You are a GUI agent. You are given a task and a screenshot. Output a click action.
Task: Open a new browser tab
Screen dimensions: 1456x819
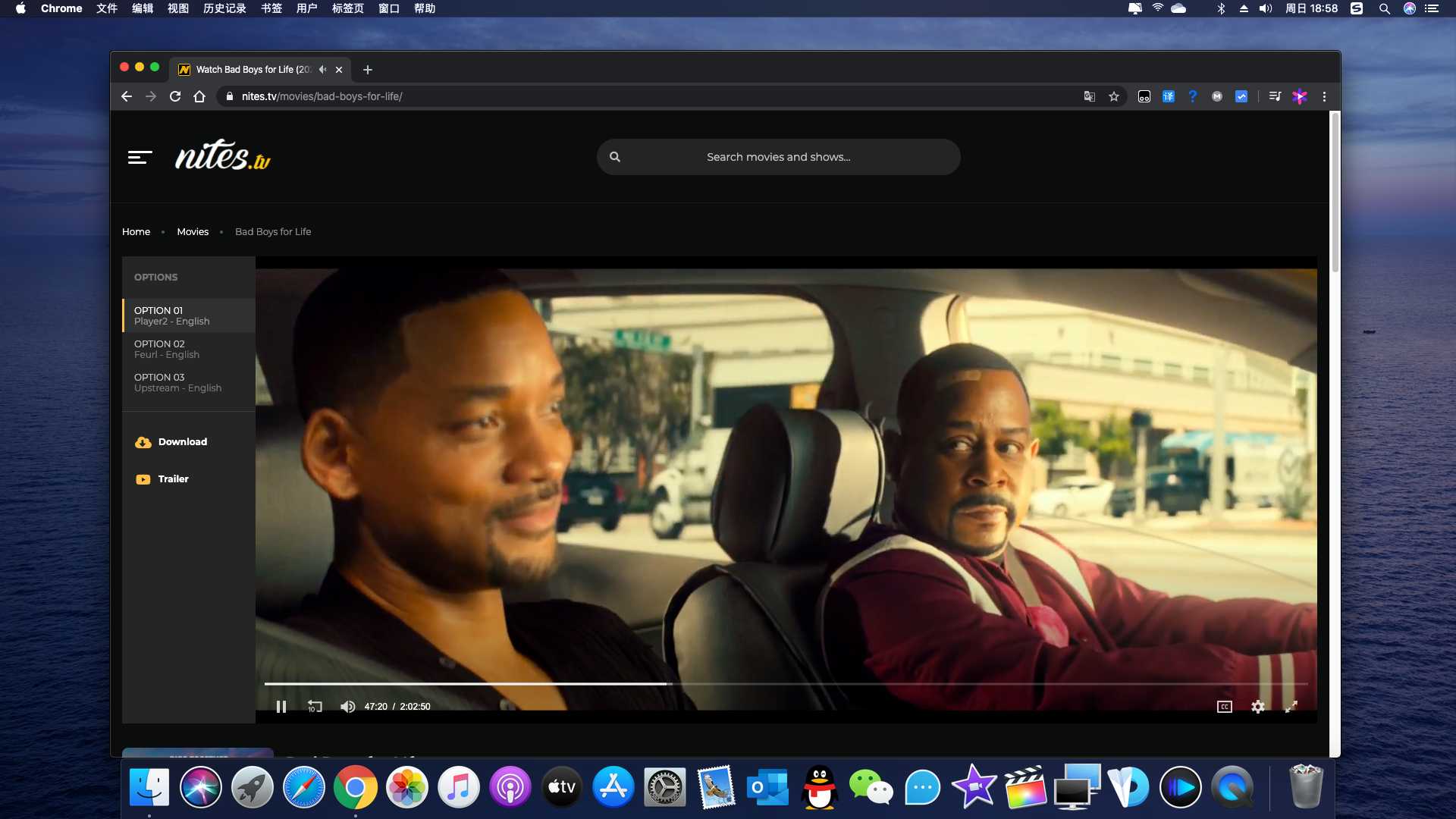(368, 70)
